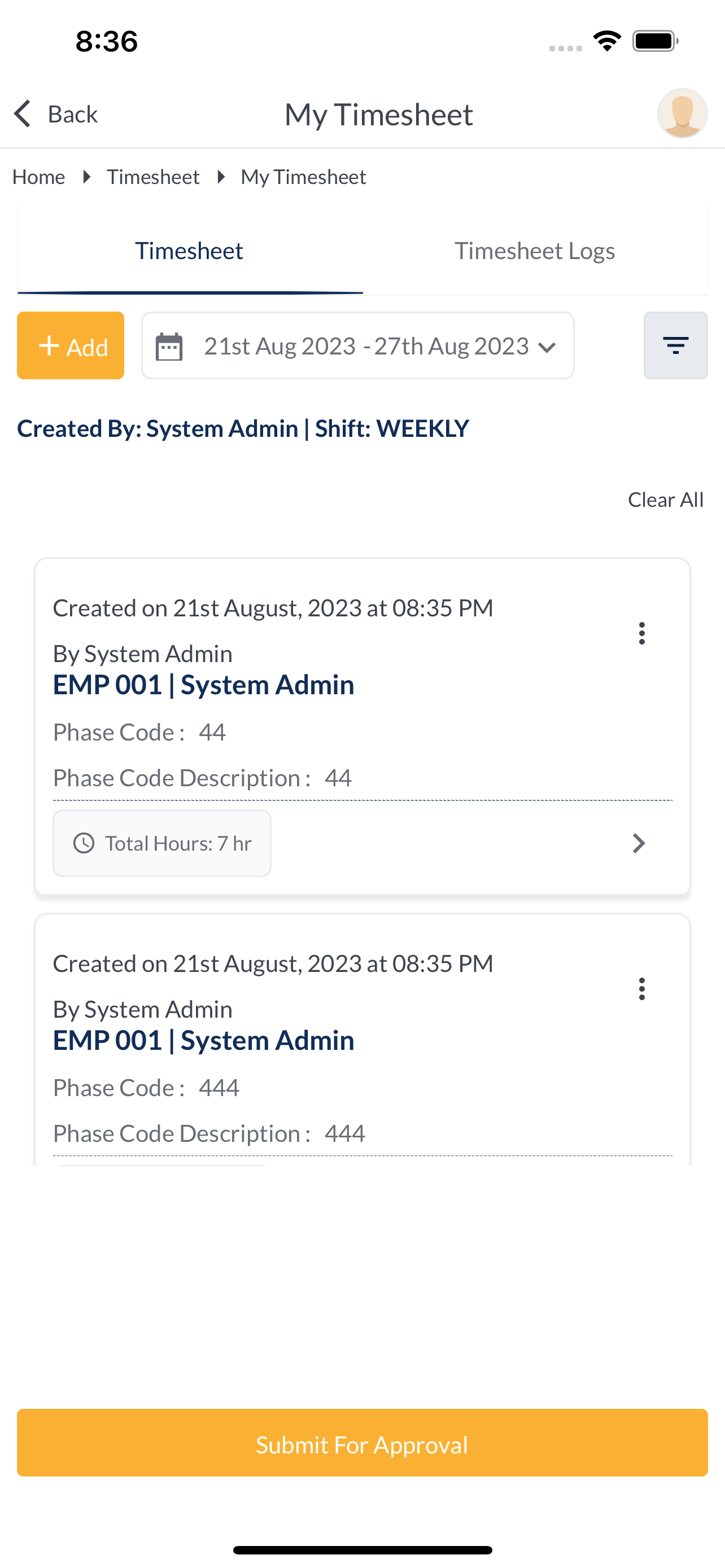
Task: Open three-dot menu for Phase Code 44 card
Action: [x=641, y=633]
